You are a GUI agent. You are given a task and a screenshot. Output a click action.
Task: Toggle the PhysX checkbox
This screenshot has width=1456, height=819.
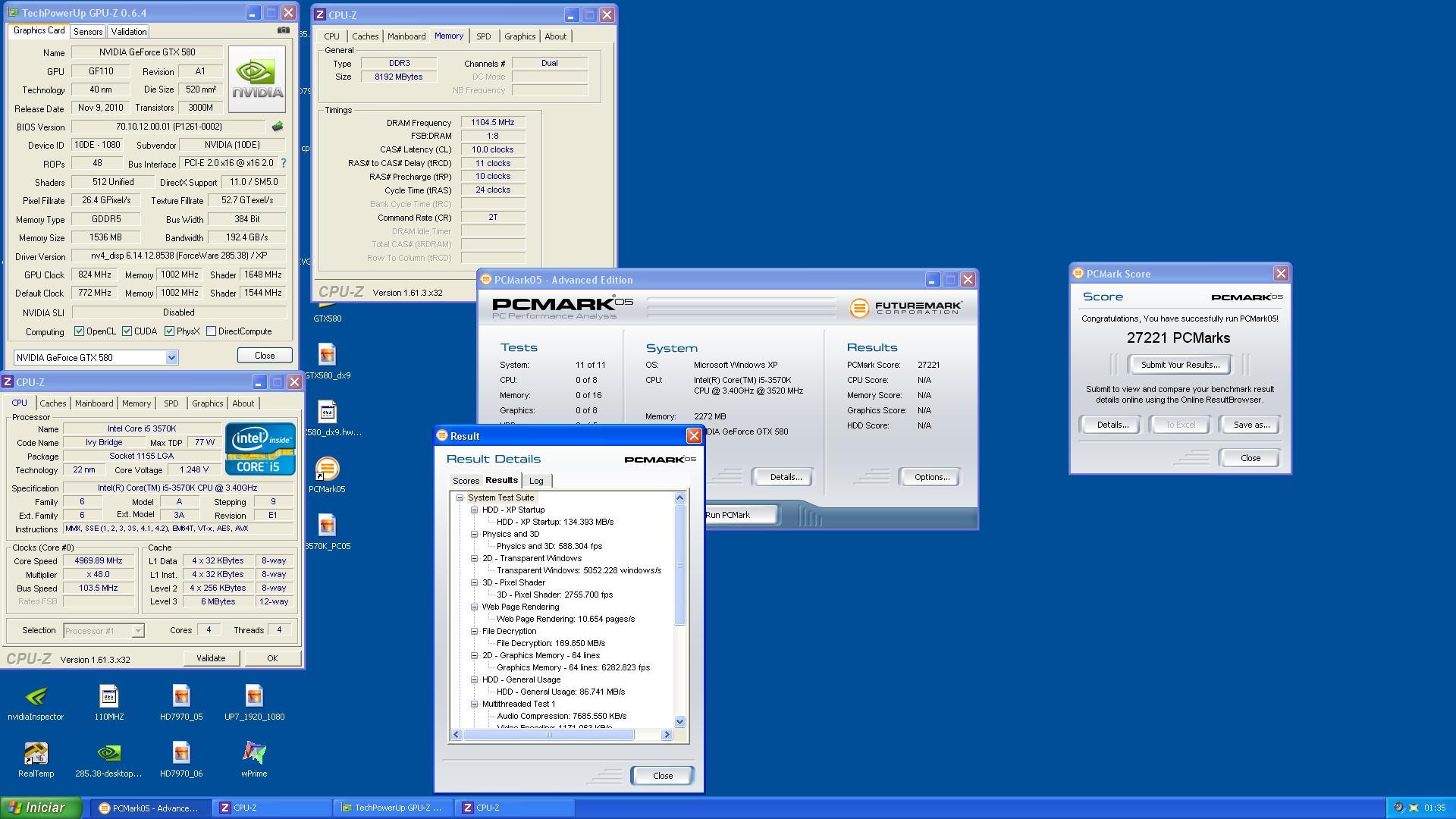pos(169,331)
